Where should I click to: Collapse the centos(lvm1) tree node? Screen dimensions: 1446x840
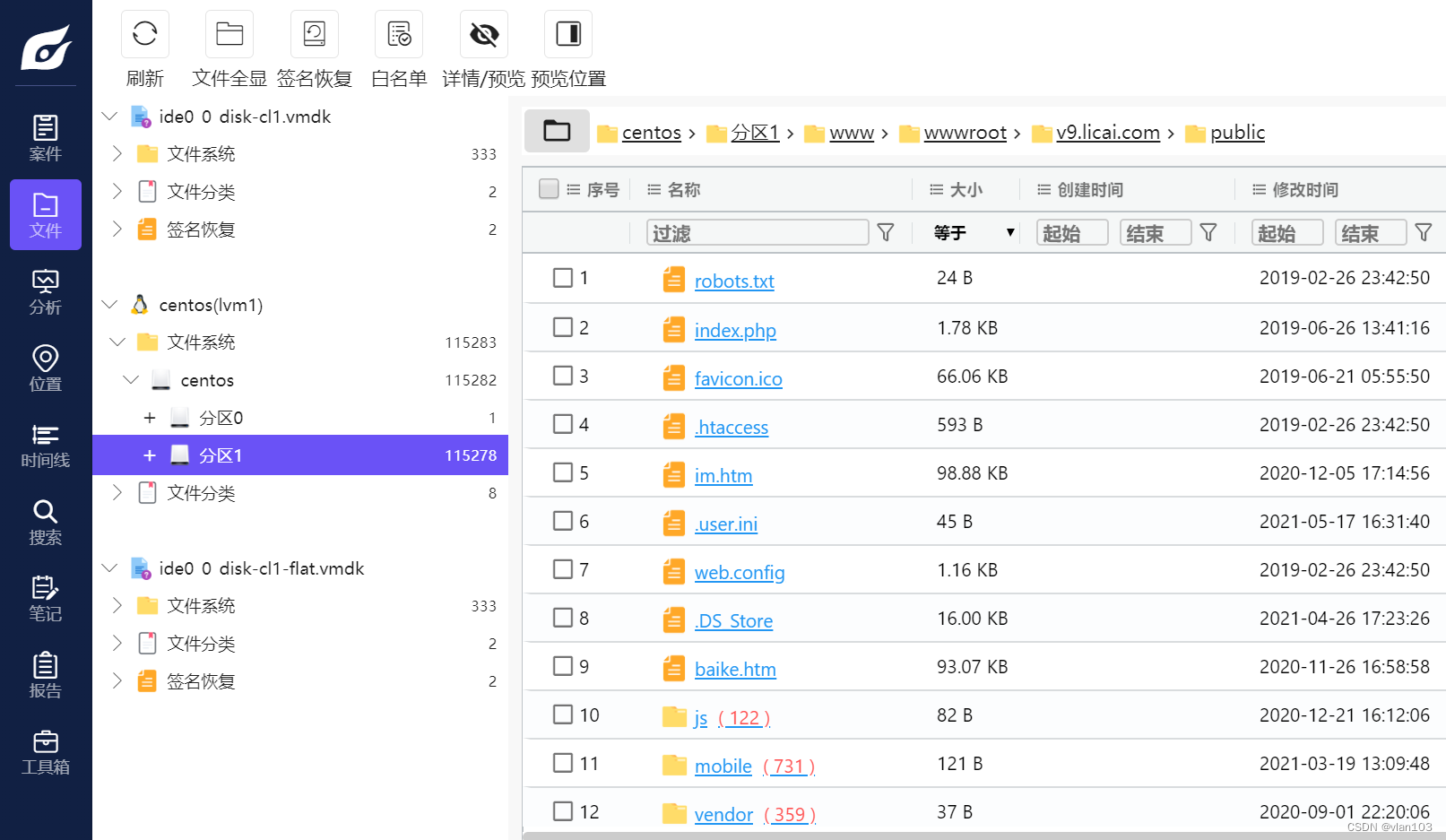[x=109, y=305]
